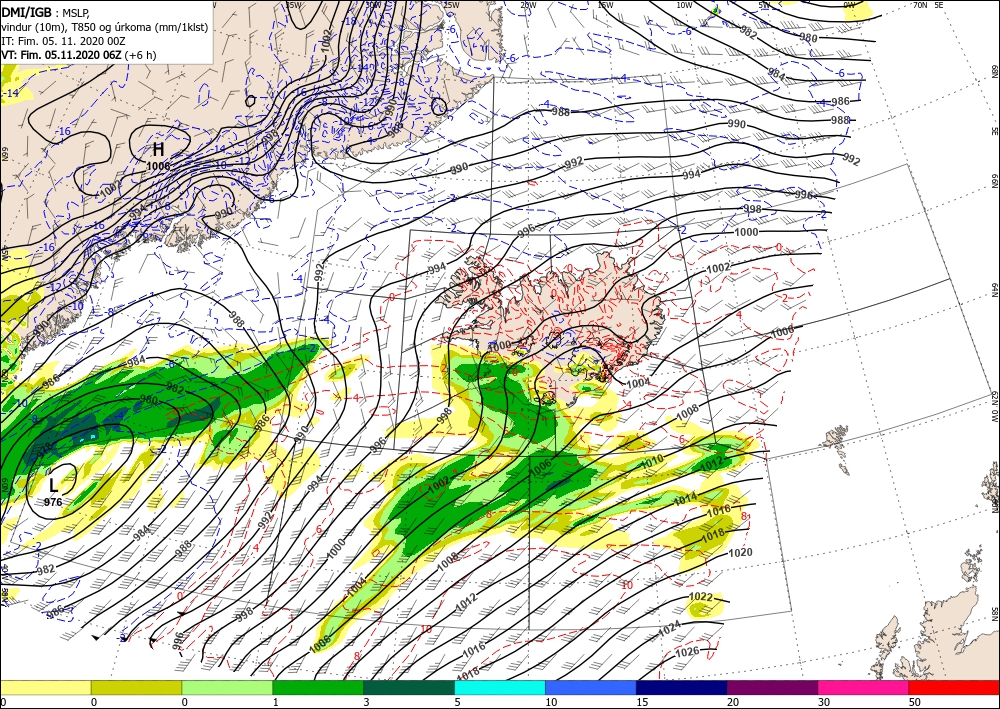Select the 'VT: Fim. 05.11.2020 06Z (+6 h)' line
1000x709 pixels.
pyautogui.click(x=78, y=55)
